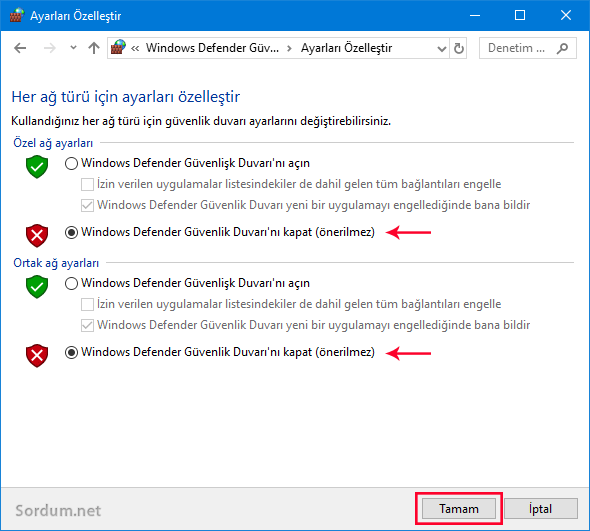This screenshot has width=590, height=531.
Task: Select private network firewall off radio
Action: pos(71,232)
